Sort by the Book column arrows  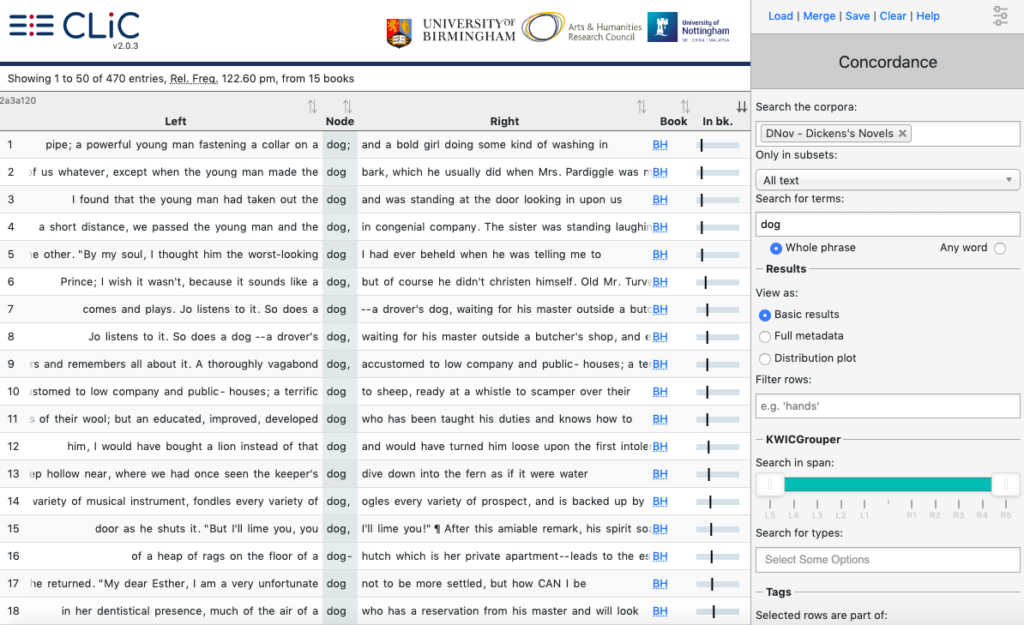pos(685,107)
